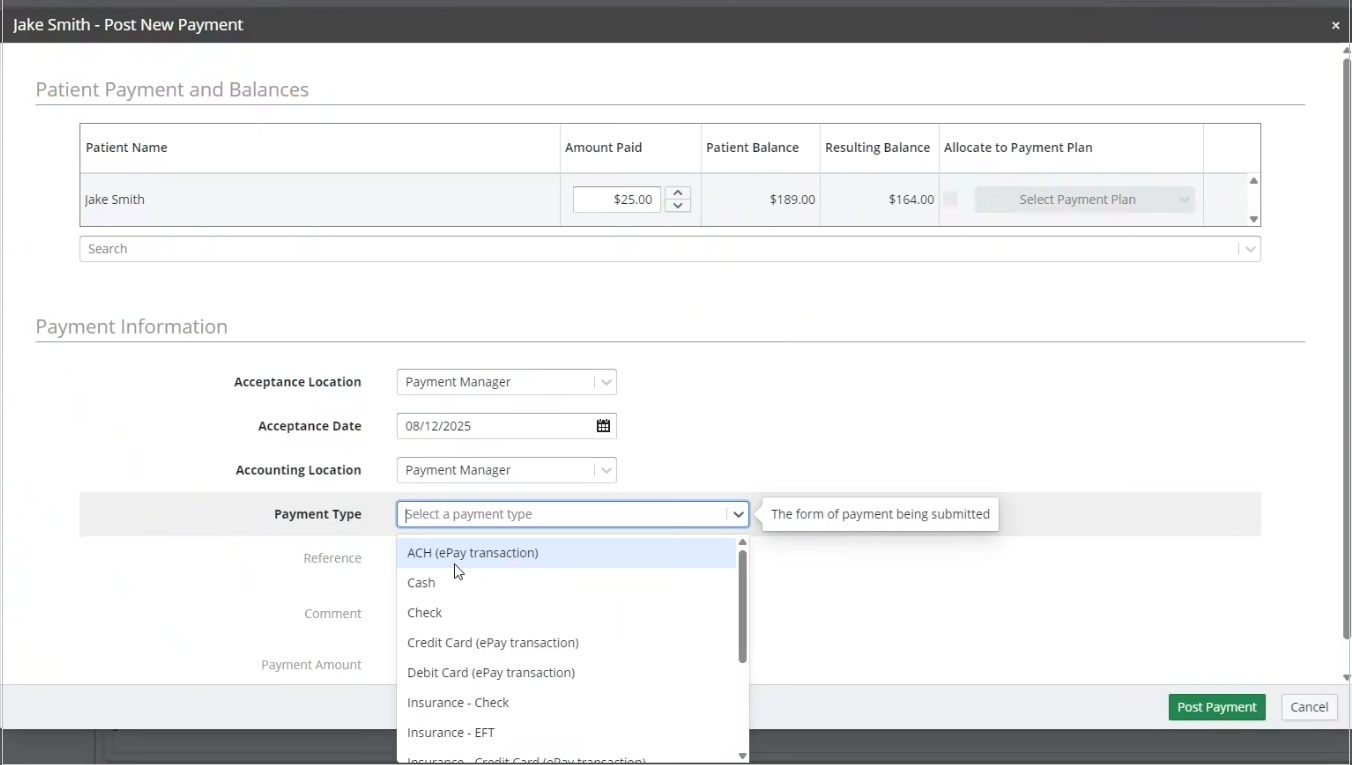Collapse the Payment Type dropdown chevron
The width and height of the screenshot is (1352, 765).
click(x=738, y=514)
